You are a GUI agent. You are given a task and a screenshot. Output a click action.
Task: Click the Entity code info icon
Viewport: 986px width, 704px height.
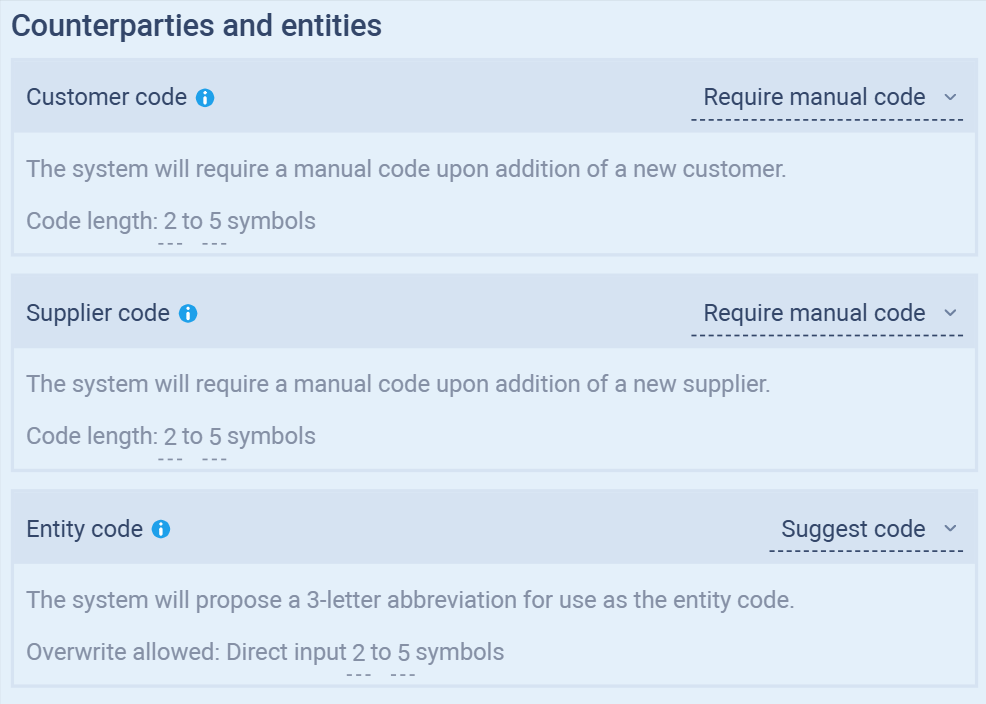[x=161, y=530]
